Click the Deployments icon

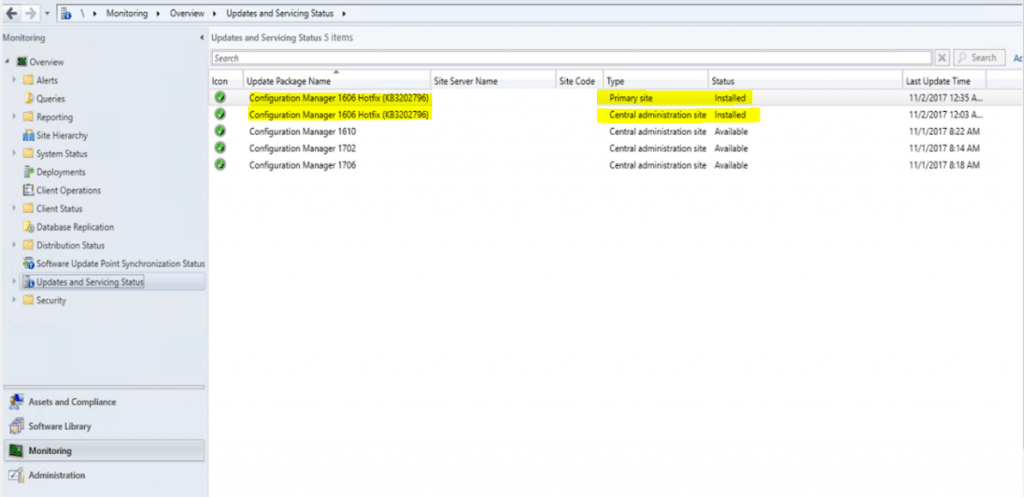(x=28, y=172)
